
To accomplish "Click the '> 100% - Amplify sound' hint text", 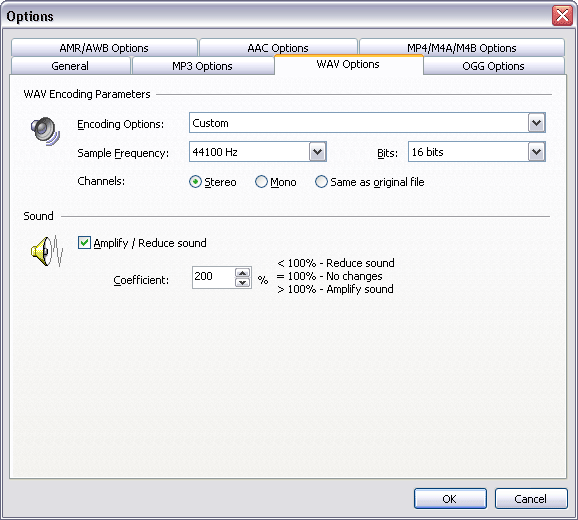I will click(335, 289).
